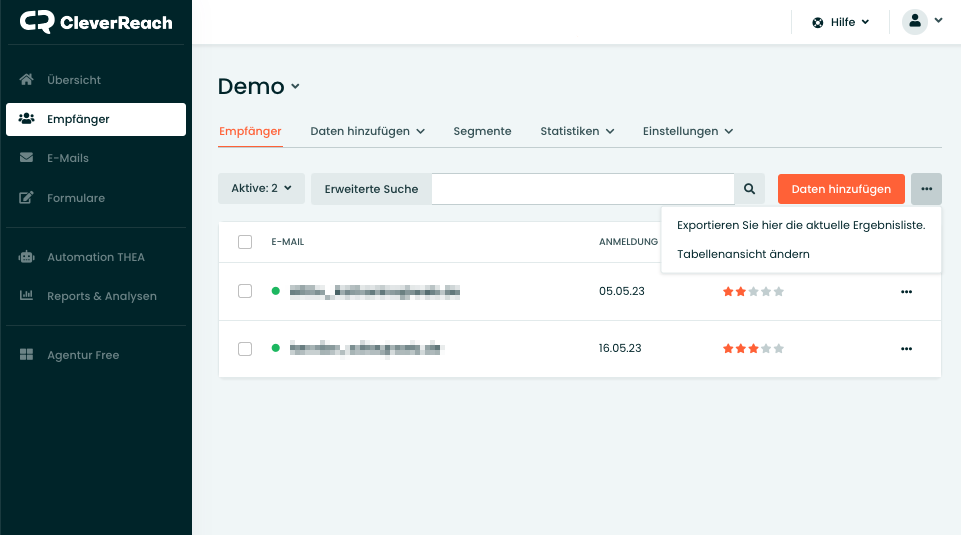Open Übersicht via the home icon
The image size is (961, 535).
pyautogui.click(x=26, y=80)
